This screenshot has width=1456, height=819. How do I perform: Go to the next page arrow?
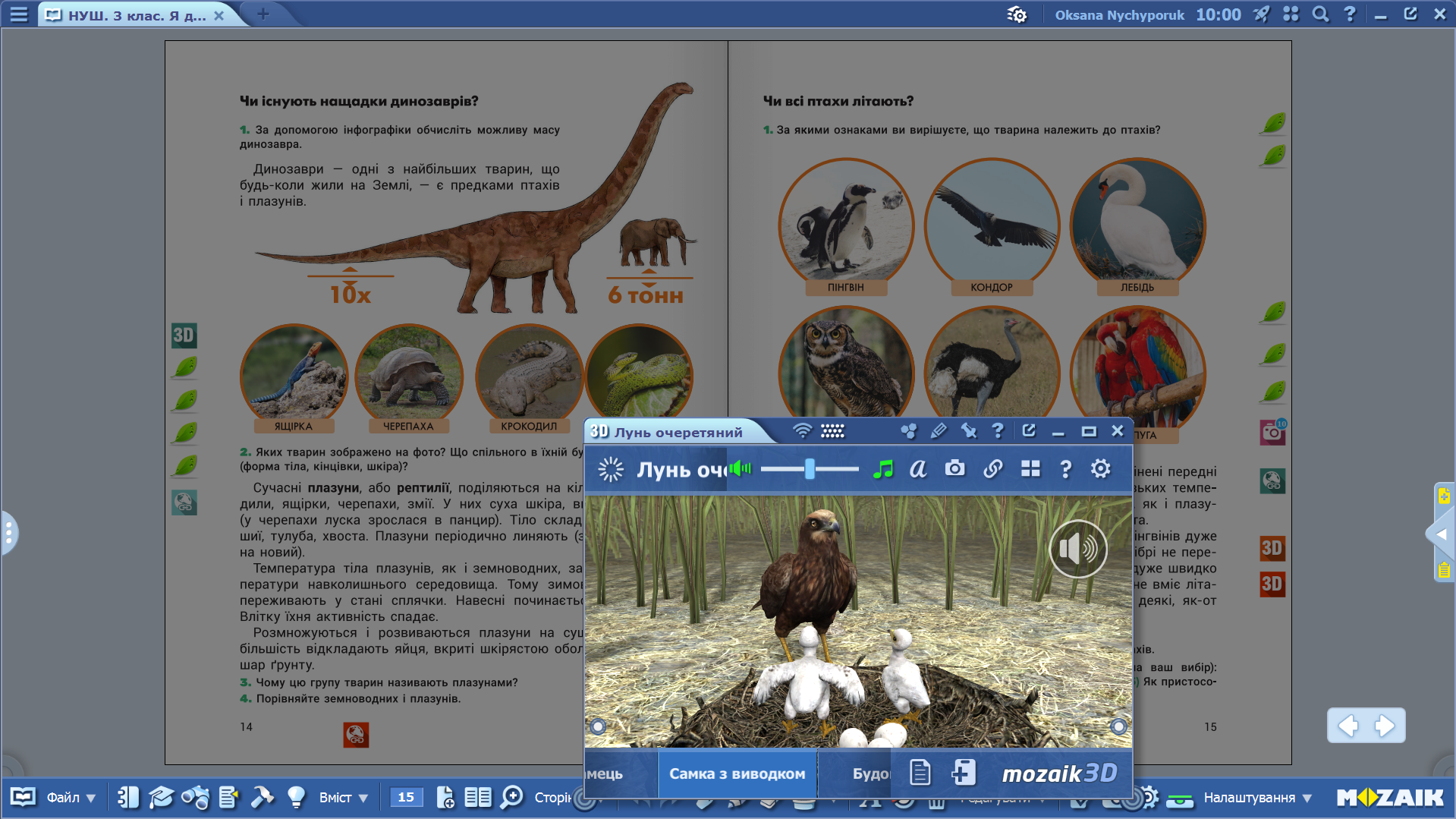[x=1385, y=726]
